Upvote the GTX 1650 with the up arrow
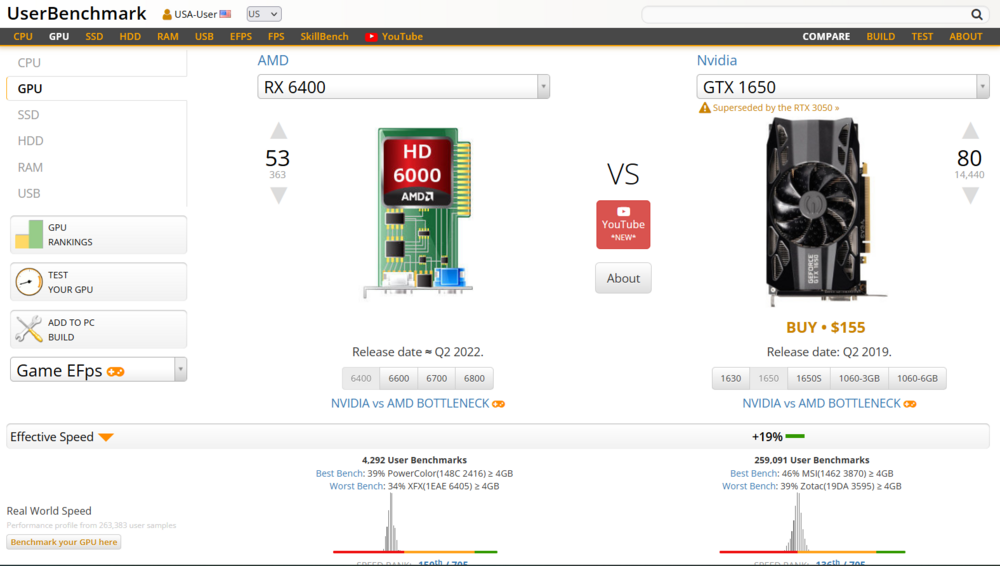The width and height of the screenshot is (1000, 566). click(x=970, y=131)
